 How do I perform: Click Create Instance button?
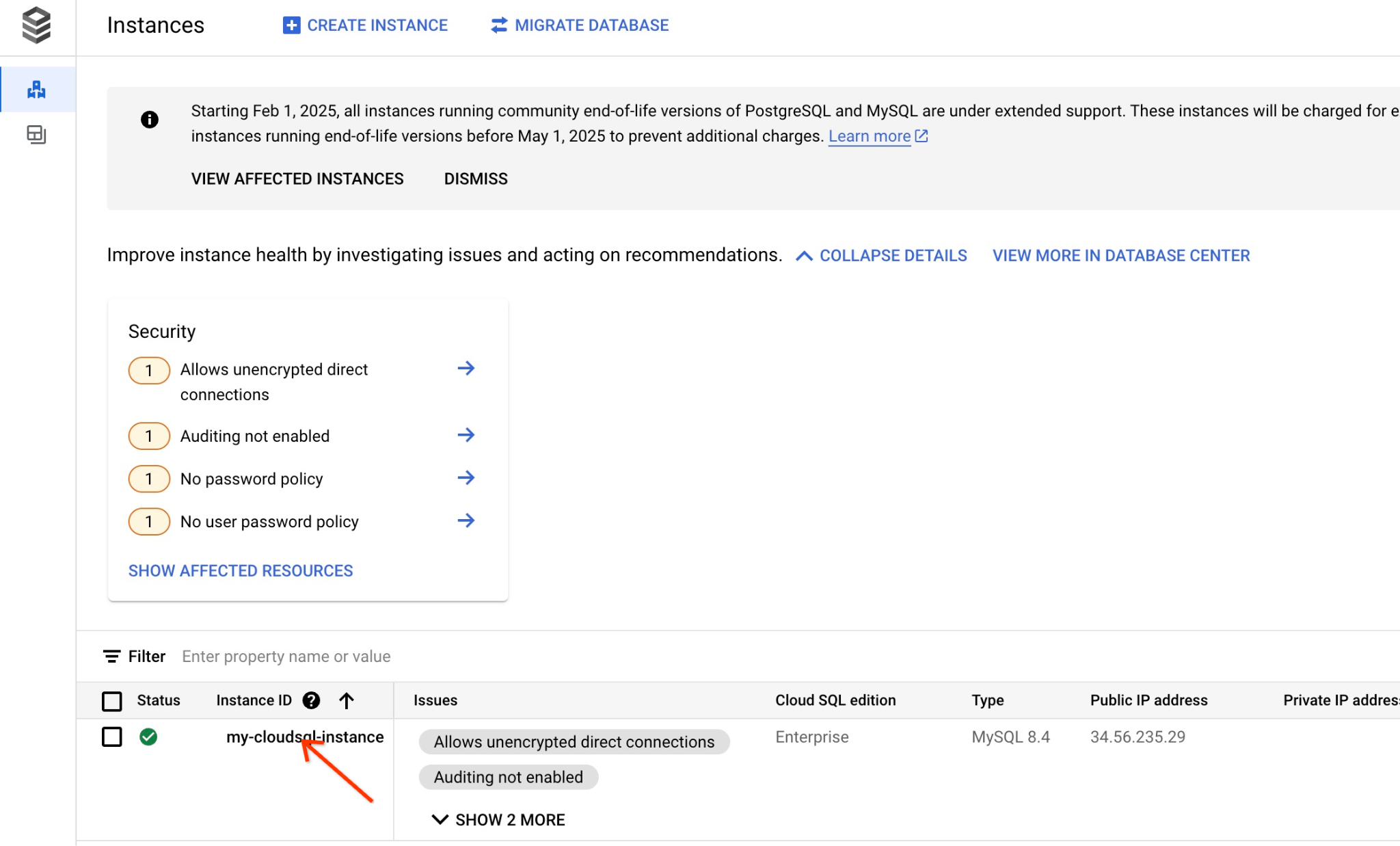366,25
